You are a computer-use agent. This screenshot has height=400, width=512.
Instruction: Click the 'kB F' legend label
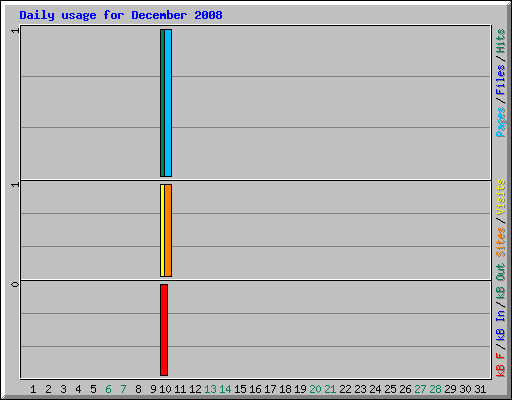pos(501,365)
